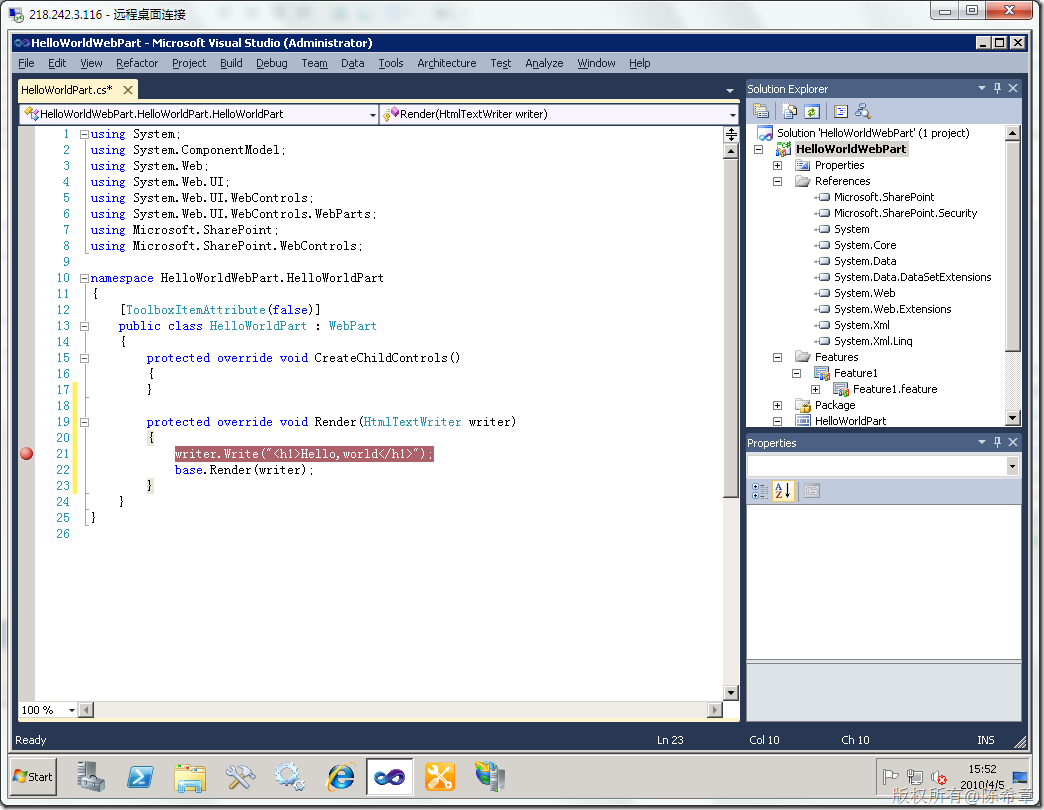
Task: Collapse Features node in Solution Explorer
Action: 777,357
